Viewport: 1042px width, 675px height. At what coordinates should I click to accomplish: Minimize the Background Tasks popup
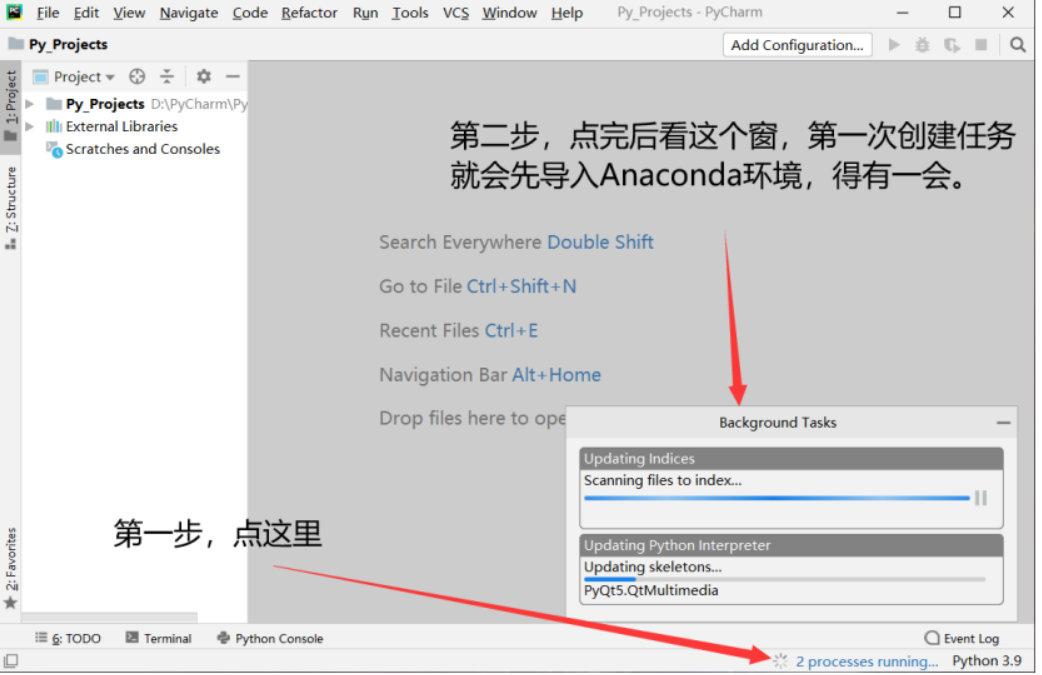click(1003, 423)
